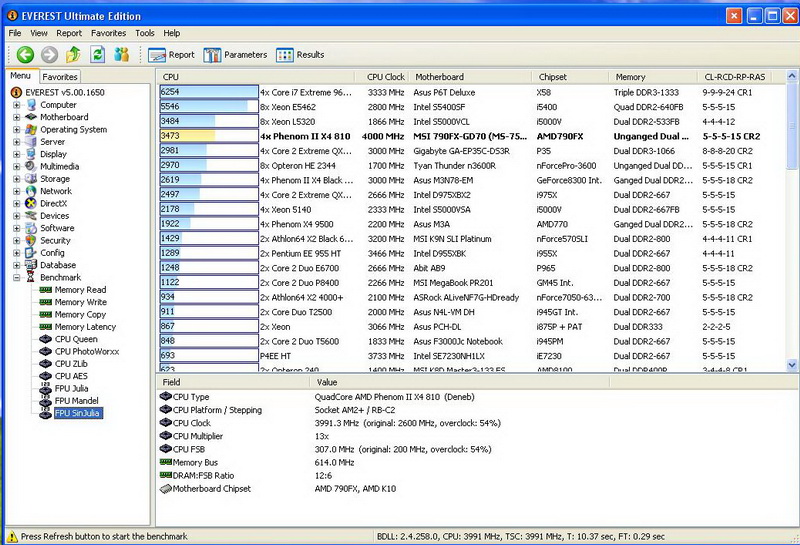
Task: Switch to the Menu tab in sidebar
Action: click(20, 76)
